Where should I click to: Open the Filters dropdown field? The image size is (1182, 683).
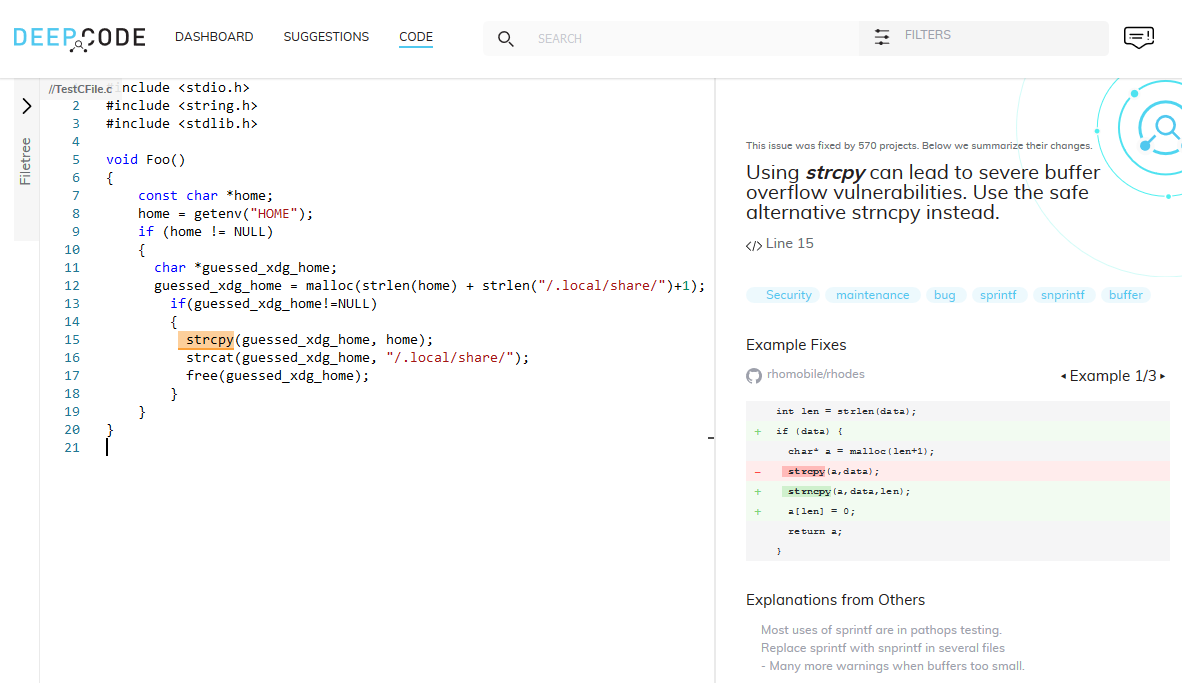click(x=1000, y=36)
